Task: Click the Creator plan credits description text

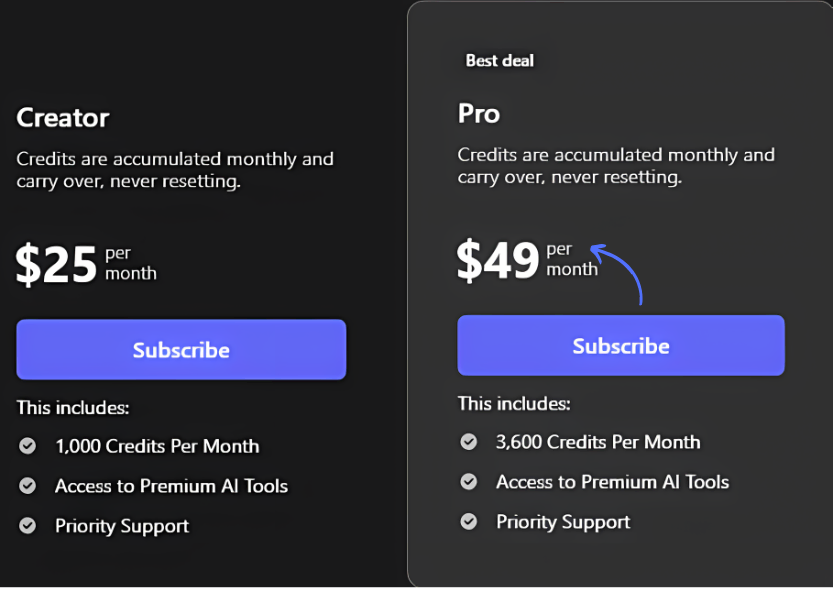Action: (175, 170)
